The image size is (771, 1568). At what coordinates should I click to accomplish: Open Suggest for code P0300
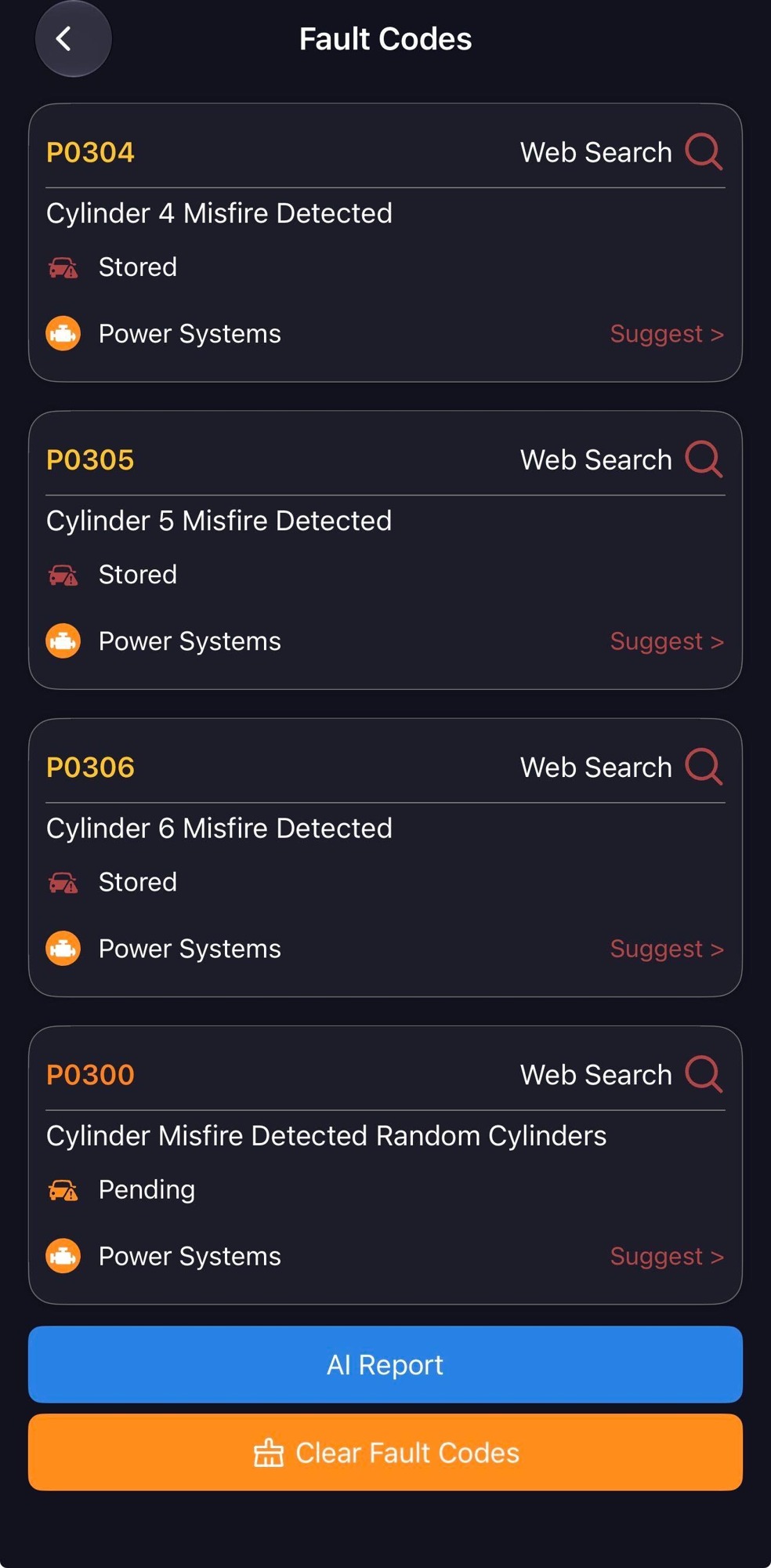pyautogui.click(x=667, y=1256)
